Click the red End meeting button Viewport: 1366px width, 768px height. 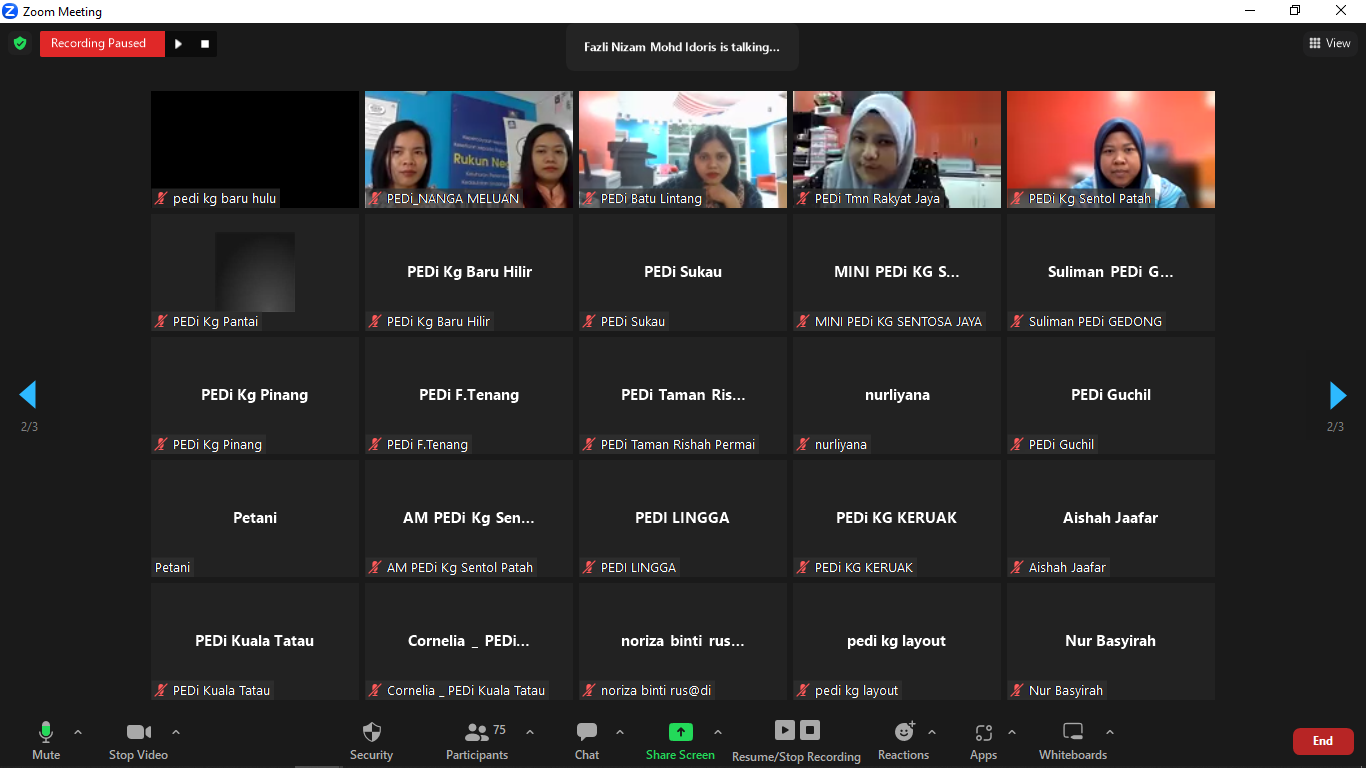click(1322, 741)
